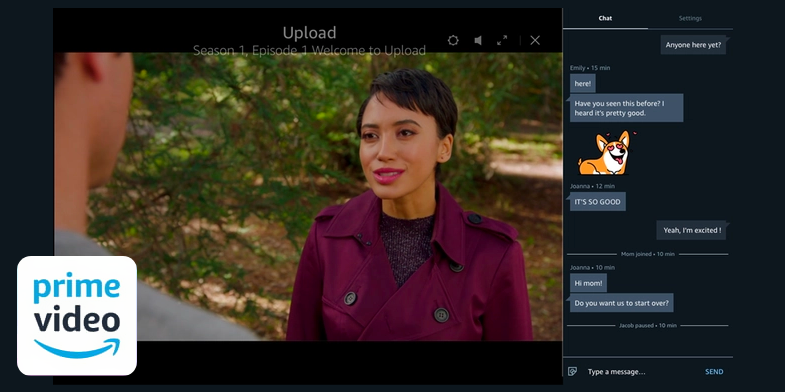The width and height of the screenshot is (785, 392).
Task: Click the video frame to toggle playback
Action: pos(308,197)
